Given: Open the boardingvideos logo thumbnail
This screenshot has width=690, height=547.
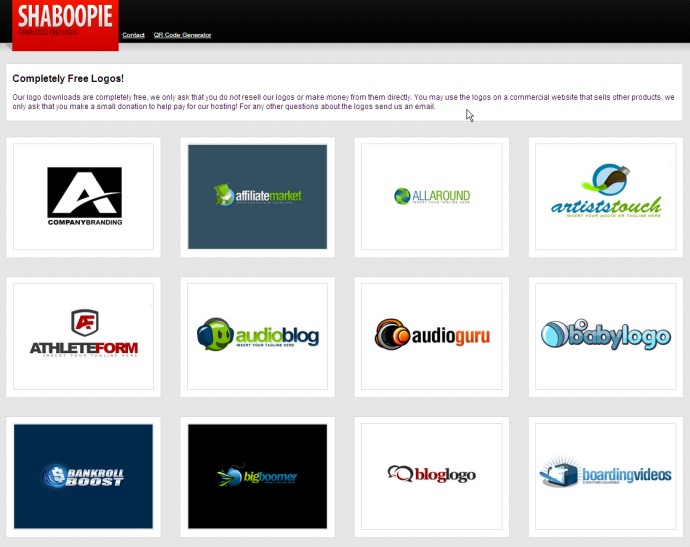Looking at the screenshot, I should click(606, 477).
